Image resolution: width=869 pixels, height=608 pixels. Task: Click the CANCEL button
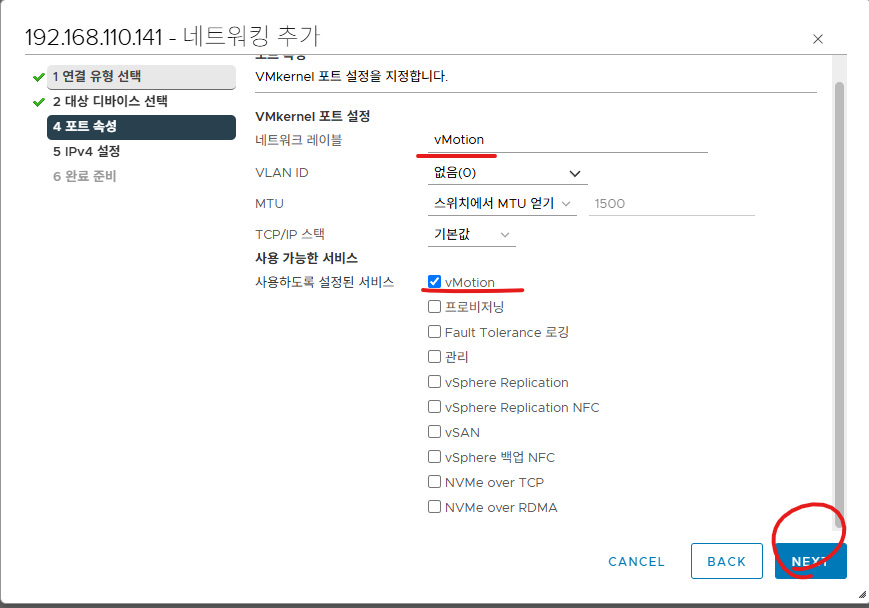click(636, 561)
